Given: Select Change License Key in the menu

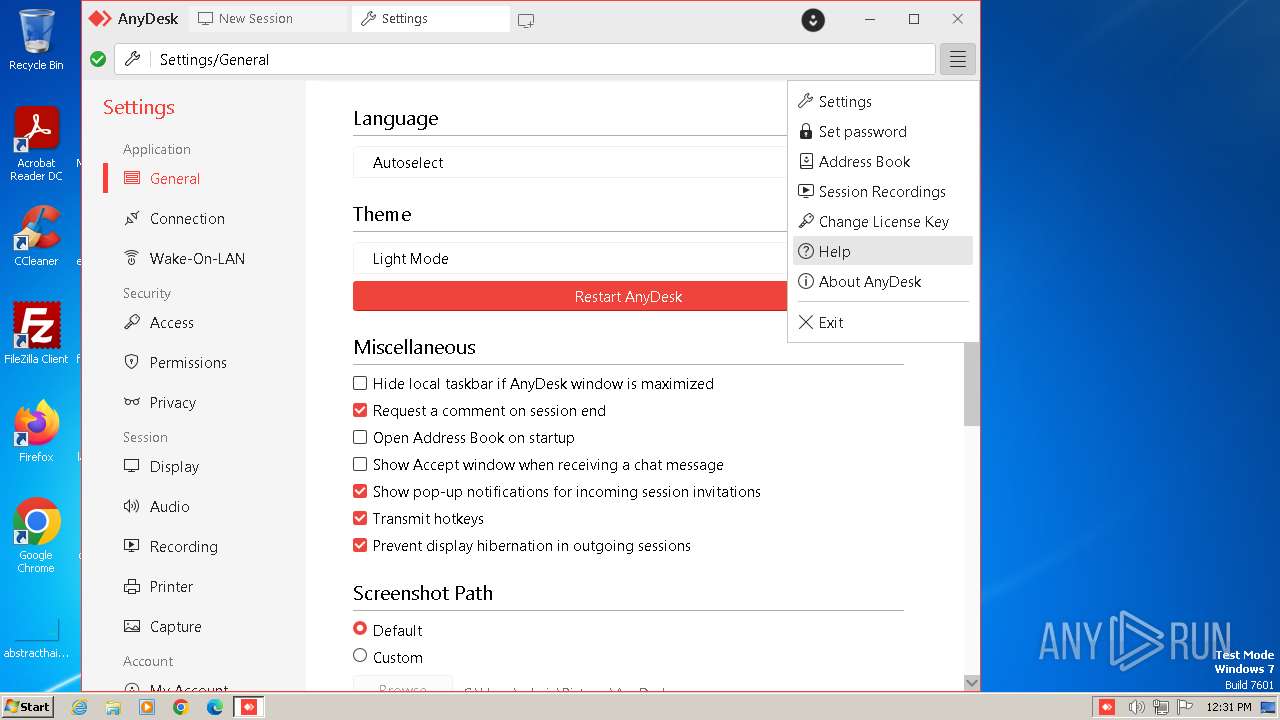Looking at the screenshot, I should pos(883,221).
